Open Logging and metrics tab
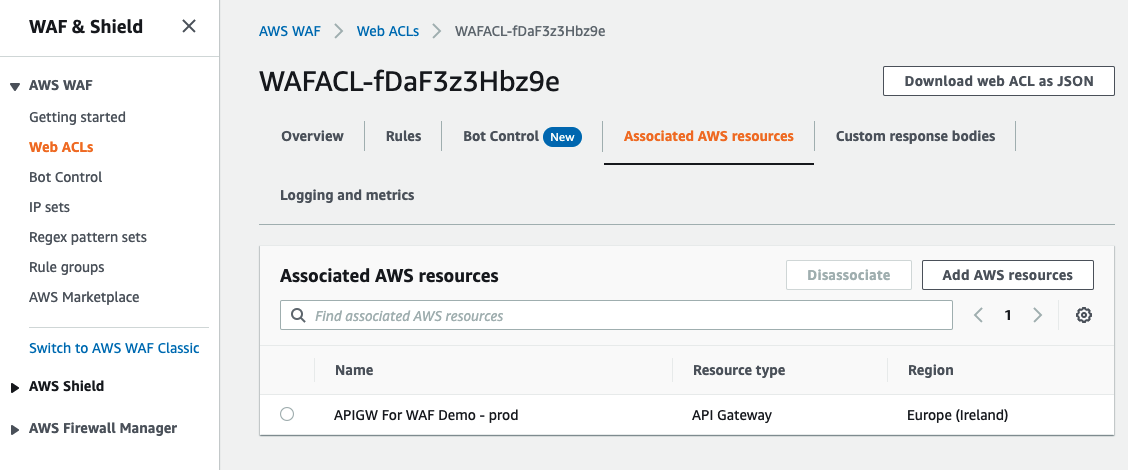This screenshot has width=1128, height=470. point(347,195)
